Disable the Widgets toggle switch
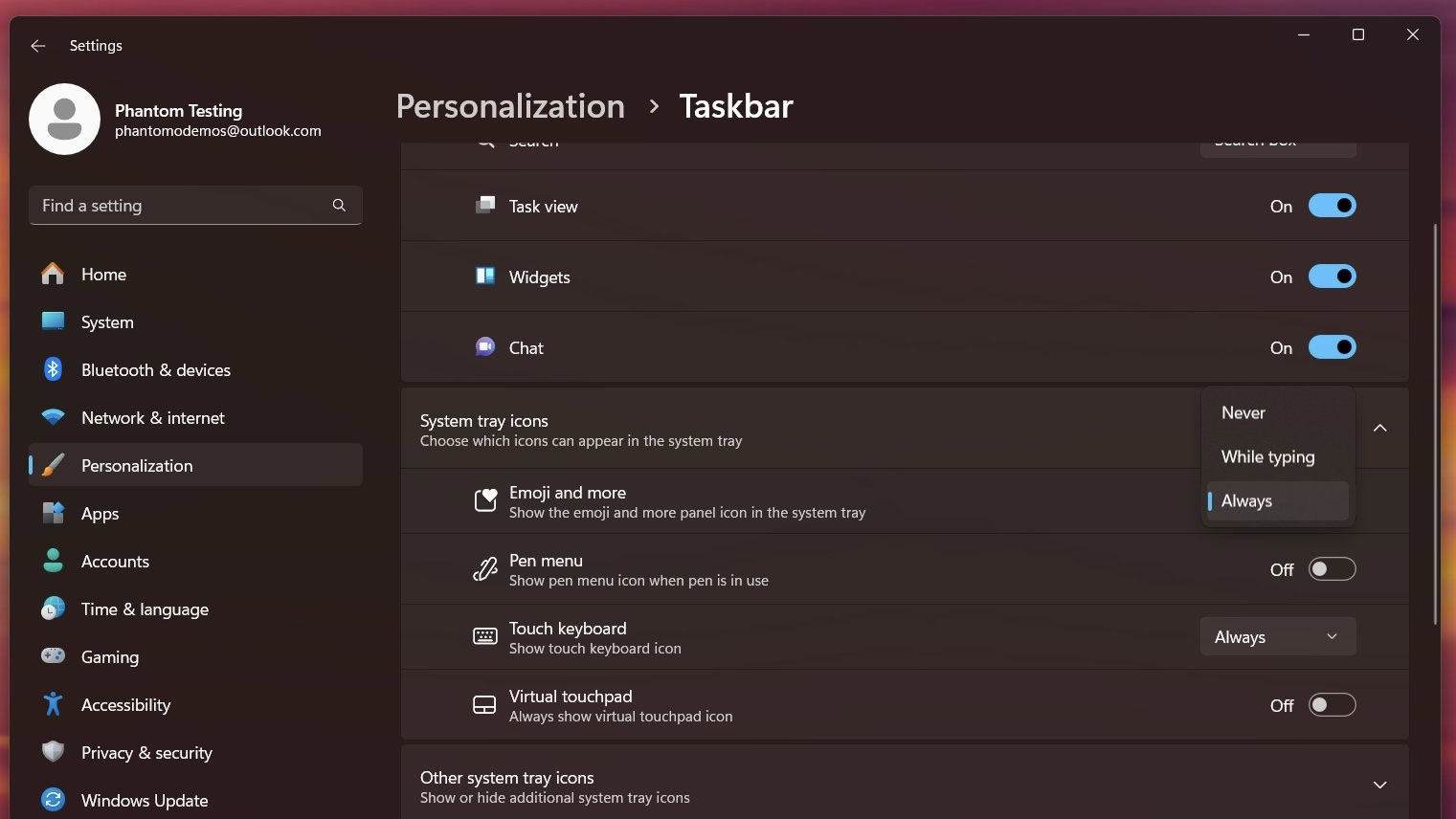The image size is (1456, 819). click(x=1332, y=277)
